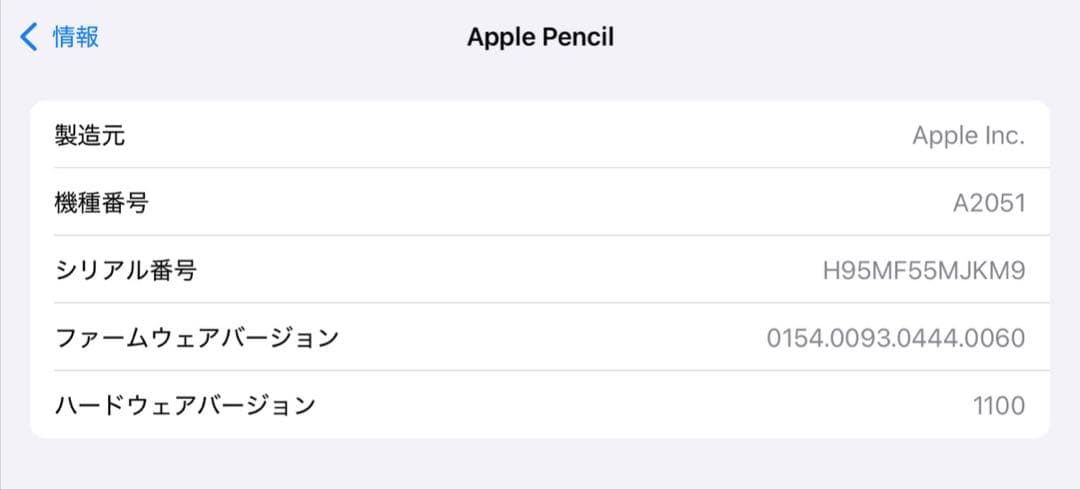Screen dimensions: 1080x490
Task: Tap the back chevron arrow
Action: 29,38
